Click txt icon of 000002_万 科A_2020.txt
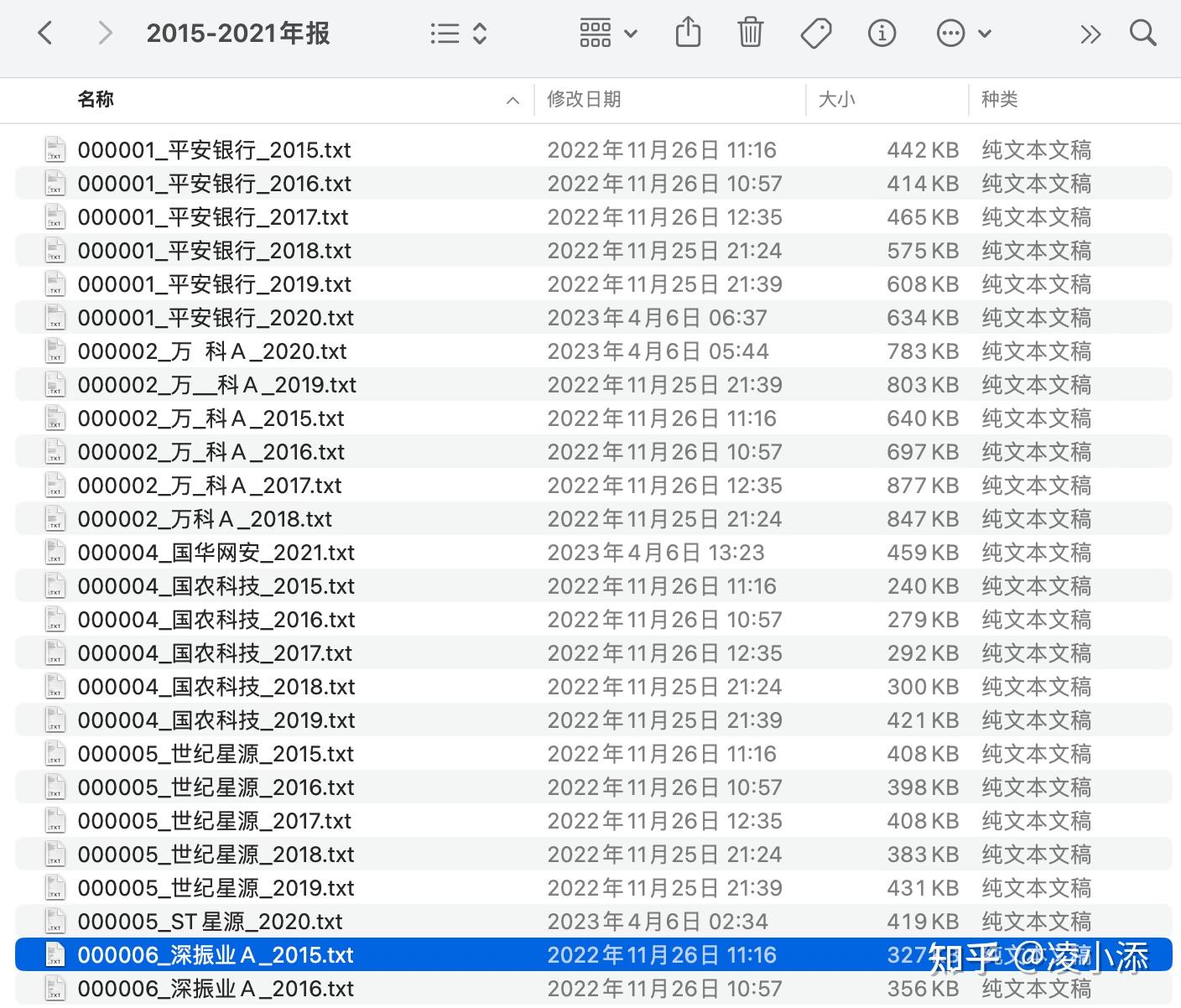Screen dimensions: 1181x1008 [55, 351]
